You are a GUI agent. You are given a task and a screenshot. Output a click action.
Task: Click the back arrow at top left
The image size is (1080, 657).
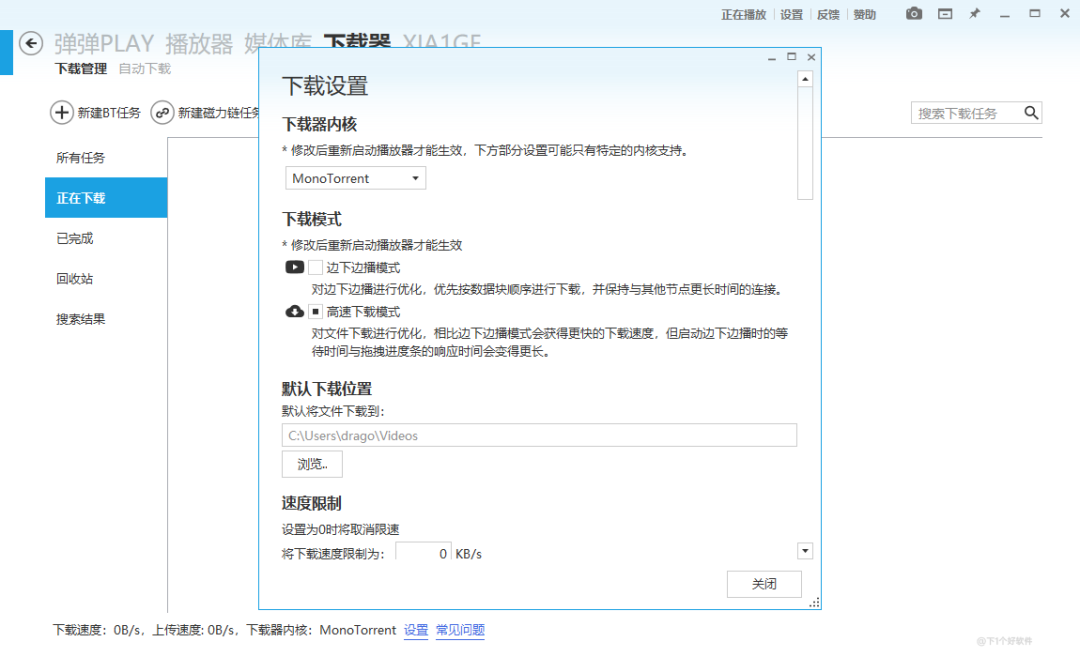(30, 44)
